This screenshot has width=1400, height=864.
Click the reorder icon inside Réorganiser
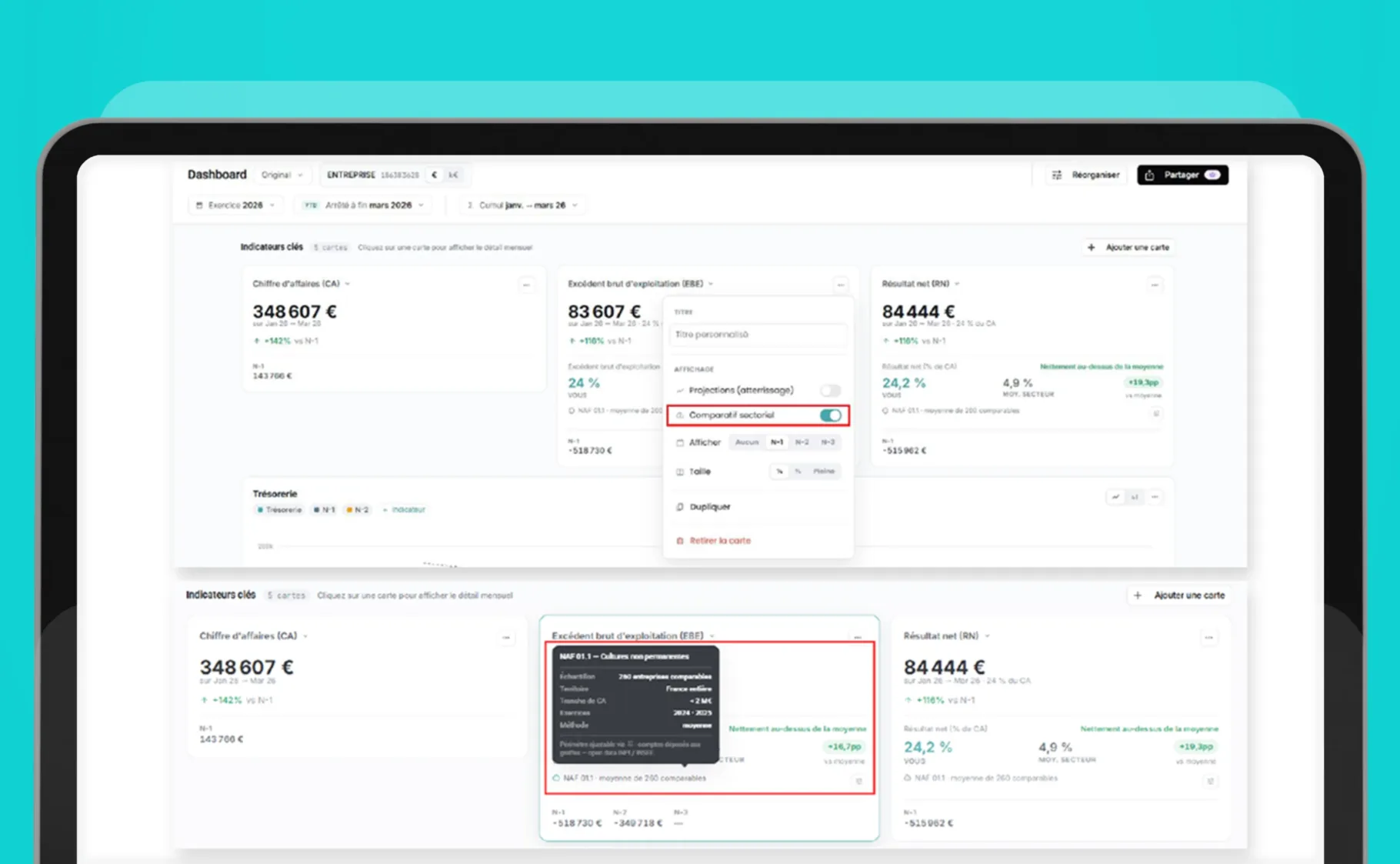point(1057,175)
